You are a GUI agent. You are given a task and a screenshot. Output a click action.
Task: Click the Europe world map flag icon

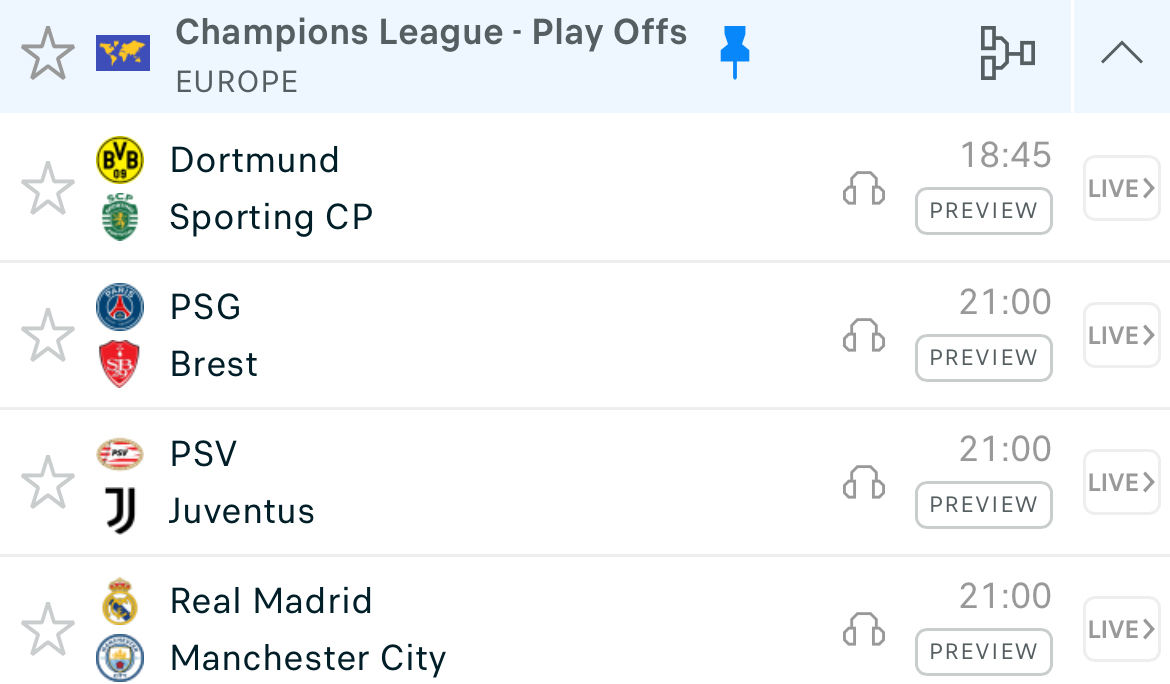point(123,53)
